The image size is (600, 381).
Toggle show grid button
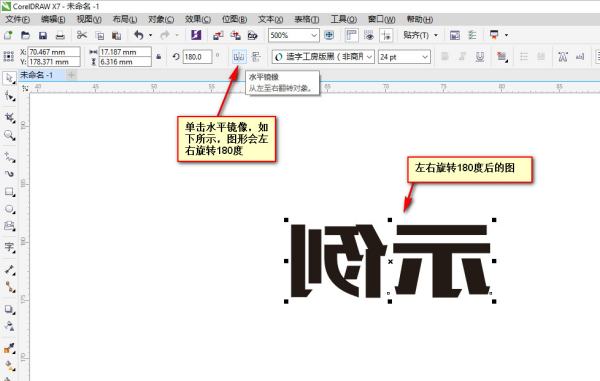click(369, 36)
